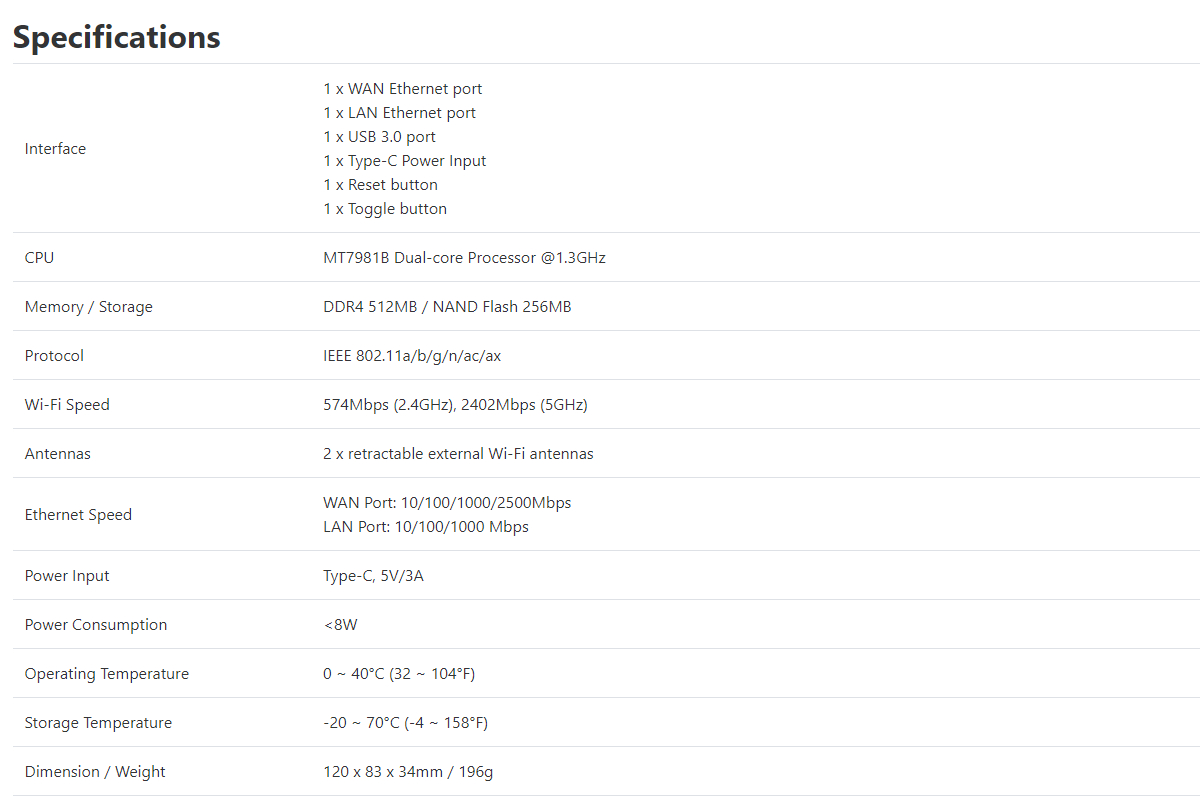This screenshot has width=1200, height=800.
Task: Click the 574Mbps (2.4GHz) speed value
Action: pyautogui.click(x=388, y=405)
